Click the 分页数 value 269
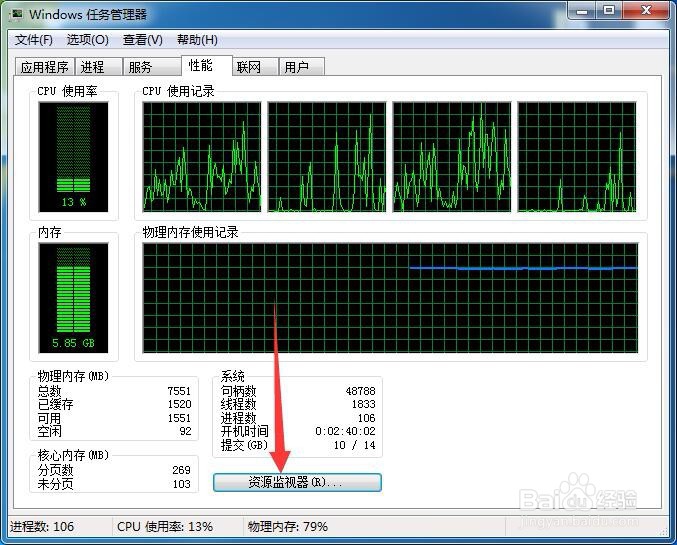The image size is (677, 545). coord(181,470)
